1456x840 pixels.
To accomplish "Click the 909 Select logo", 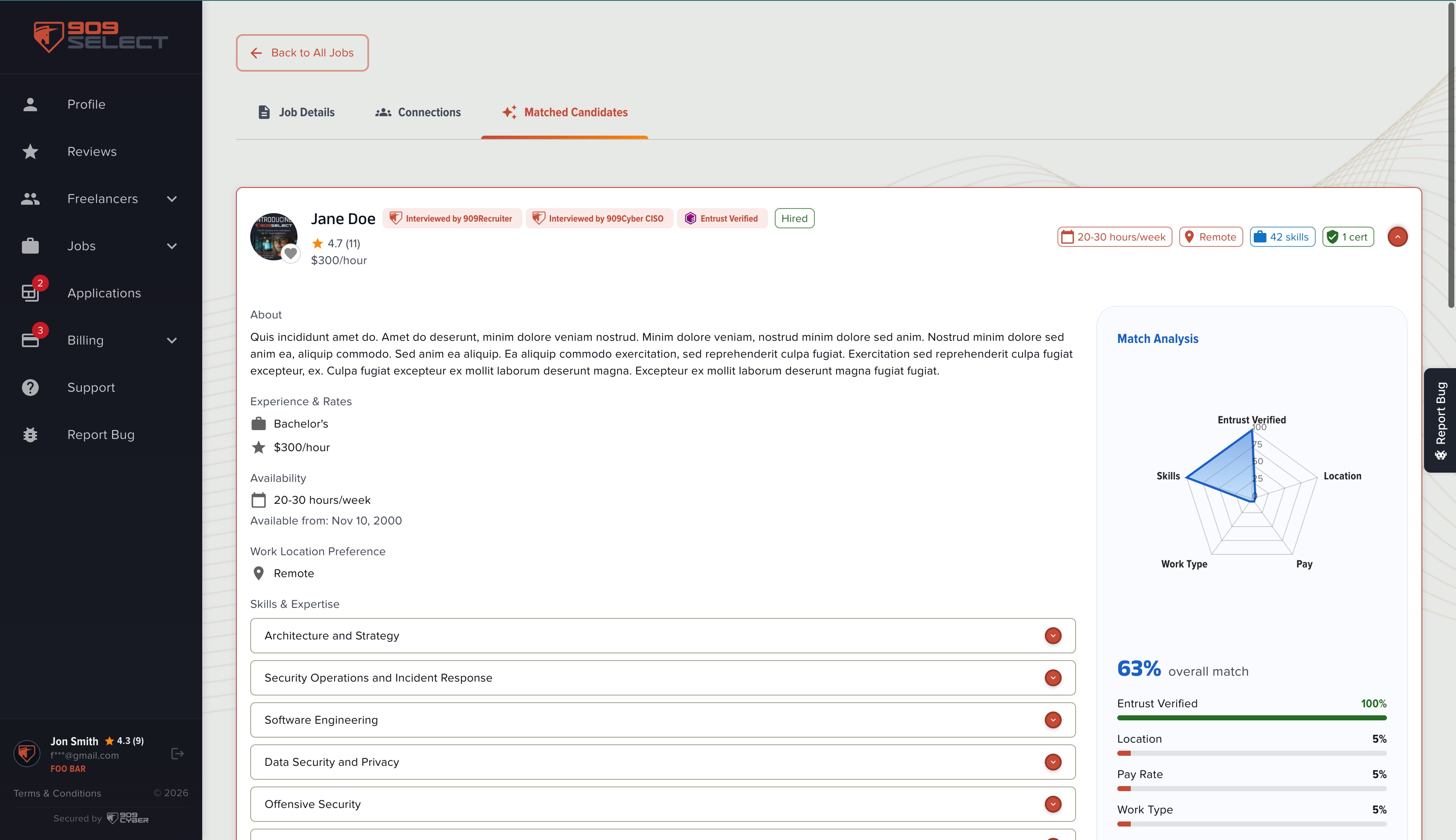I will pyautogui.click(x=99, y=36).
